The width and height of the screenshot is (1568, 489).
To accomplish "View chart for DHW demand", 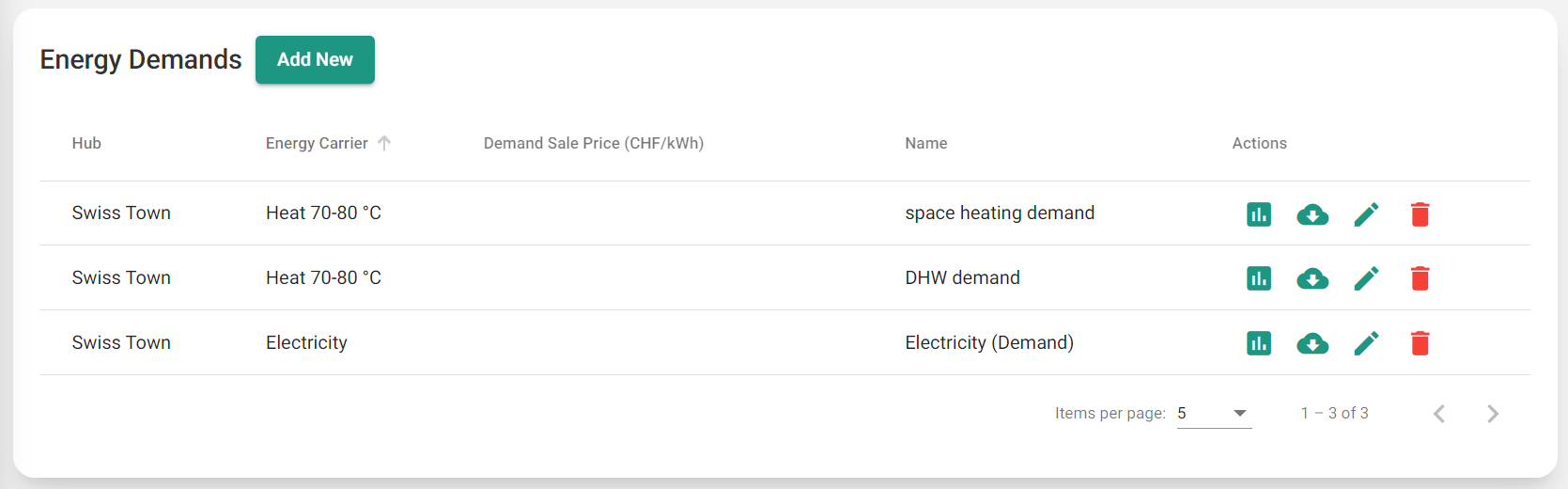I will (x=1259, y=278).
